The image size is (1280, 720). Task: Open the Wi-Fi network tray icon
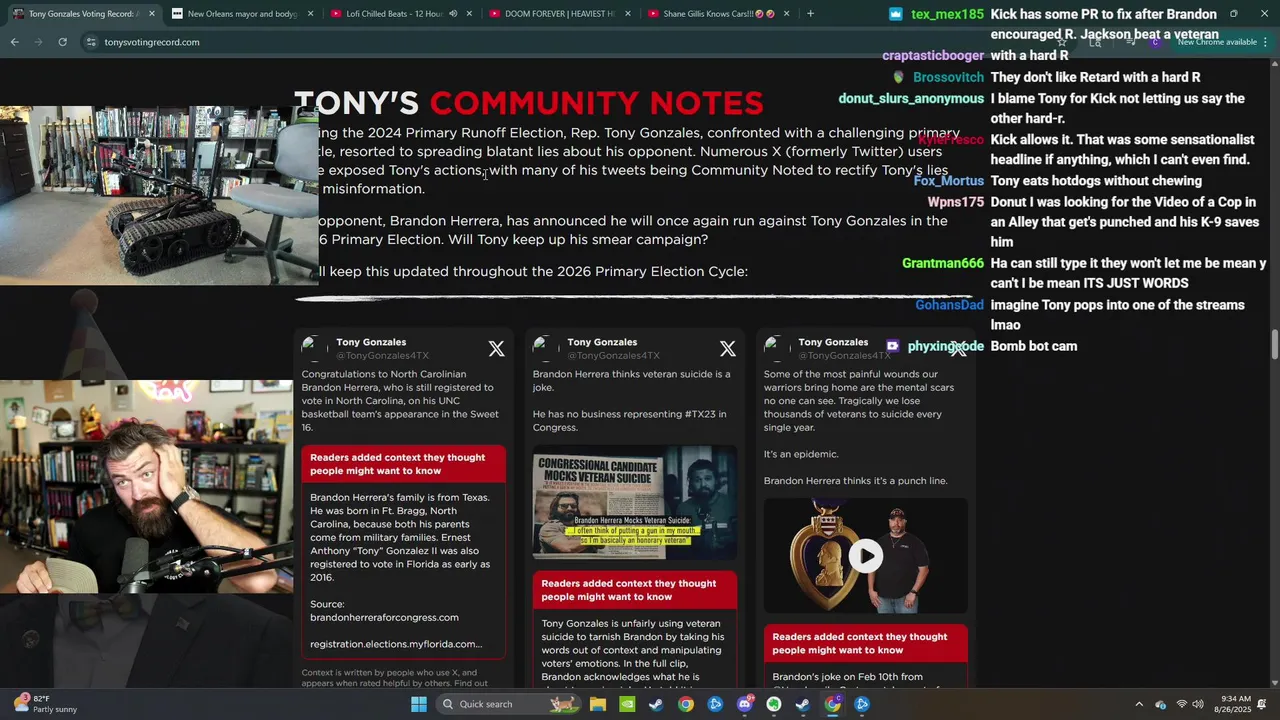1181,704
